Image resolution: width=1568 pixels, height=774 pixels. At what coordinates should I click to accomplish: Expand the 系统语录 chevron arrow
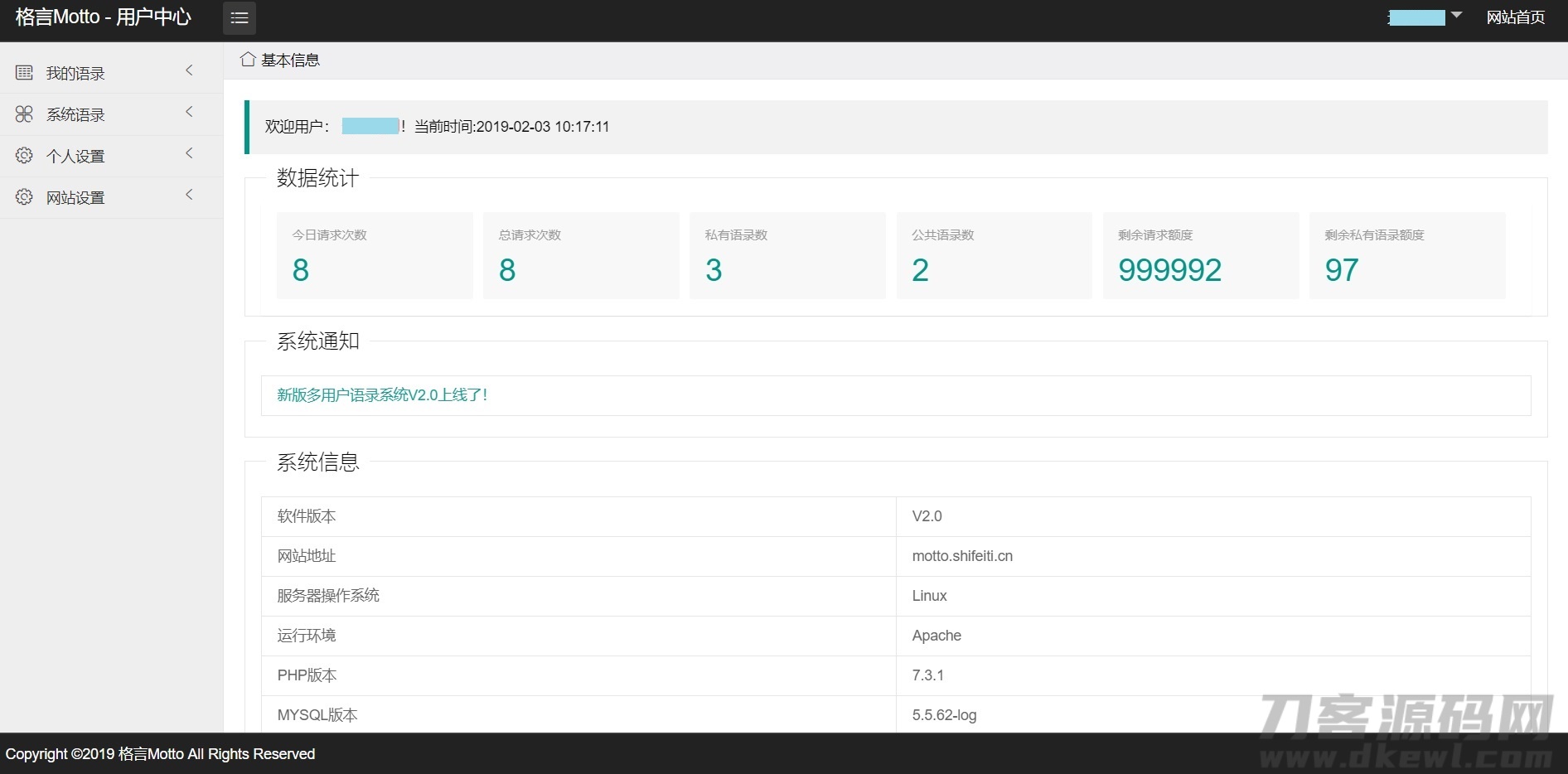click(x=189, y=113)
